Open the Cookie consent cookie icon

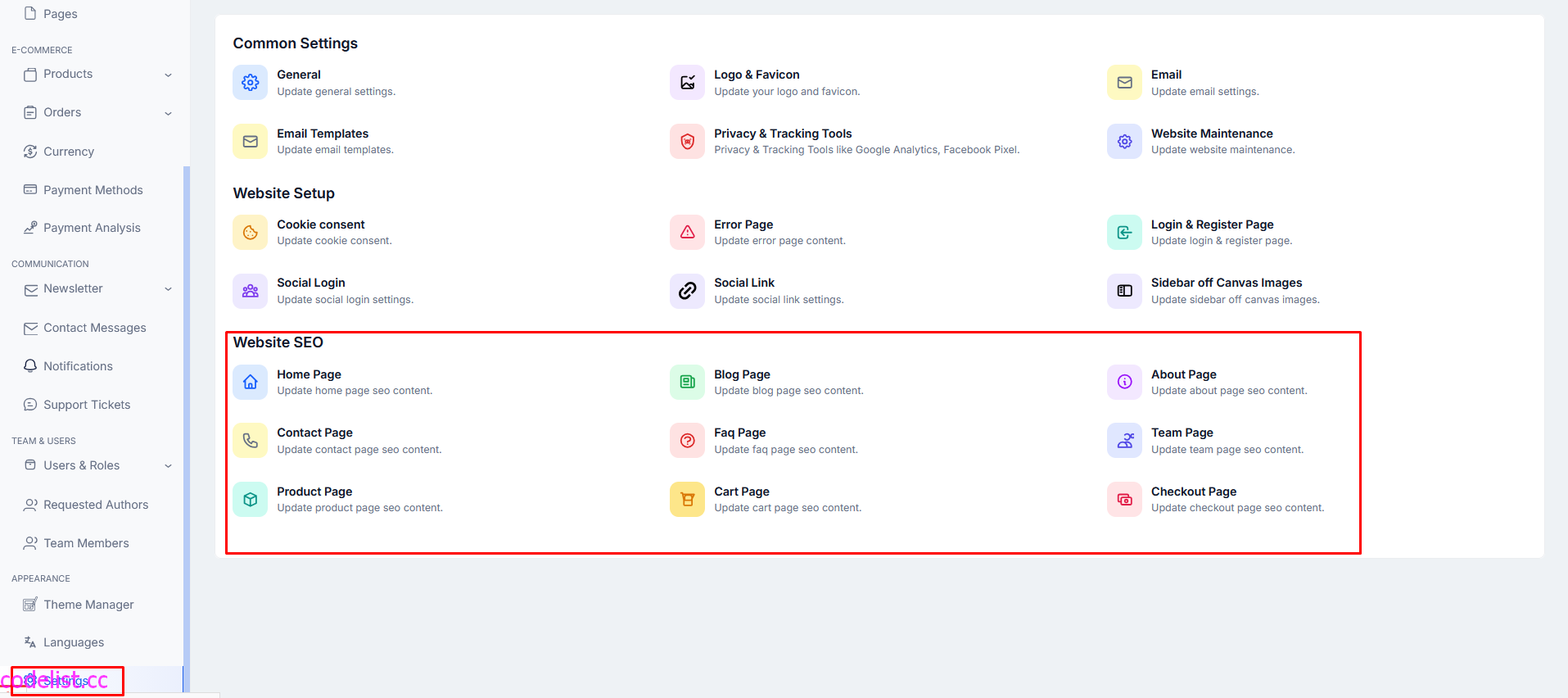click(250, 233)
